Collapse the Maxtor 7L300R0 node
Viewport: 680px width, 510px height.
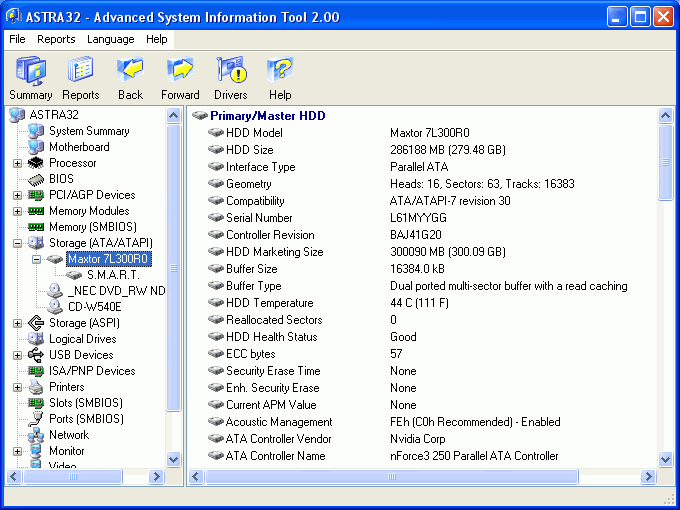(36, 259)
